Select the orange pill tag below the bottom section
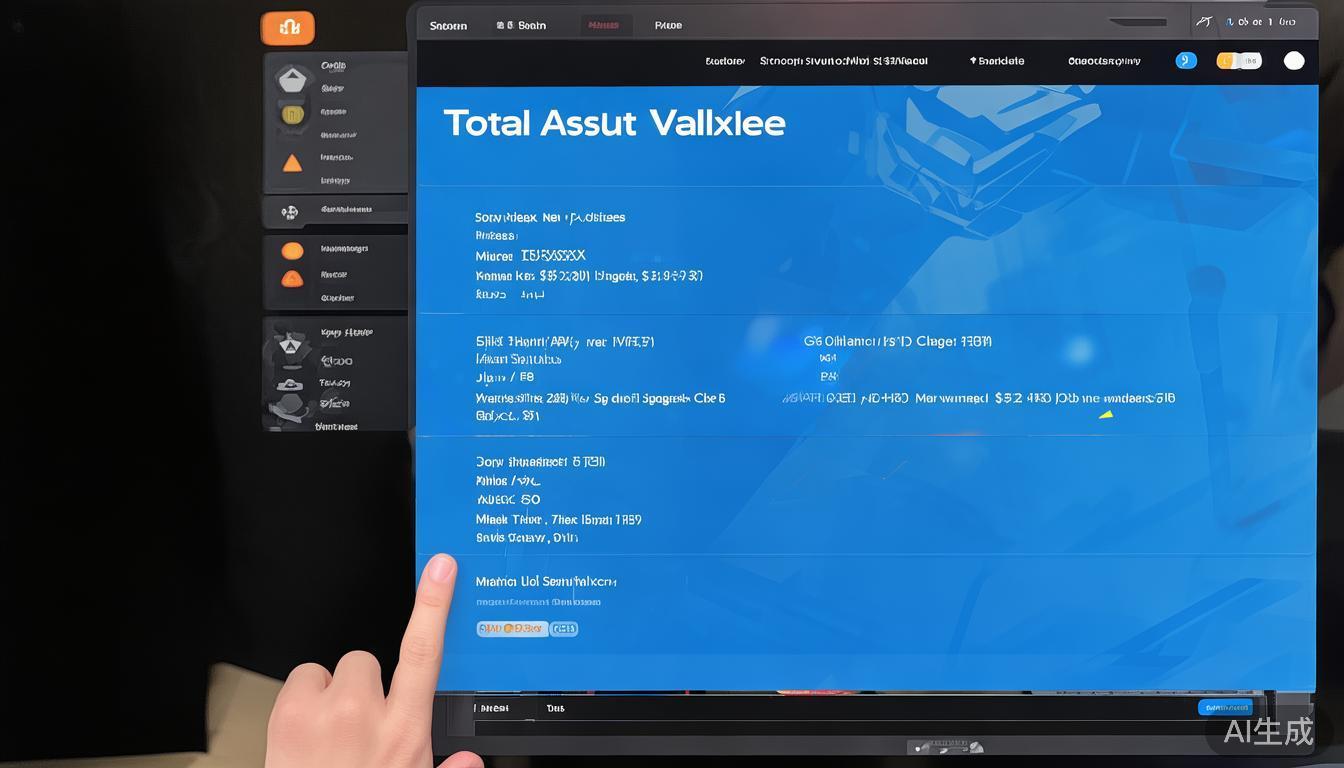Image resolution: width=1344 pixels, height=768 pixels. tap(511, 629)
